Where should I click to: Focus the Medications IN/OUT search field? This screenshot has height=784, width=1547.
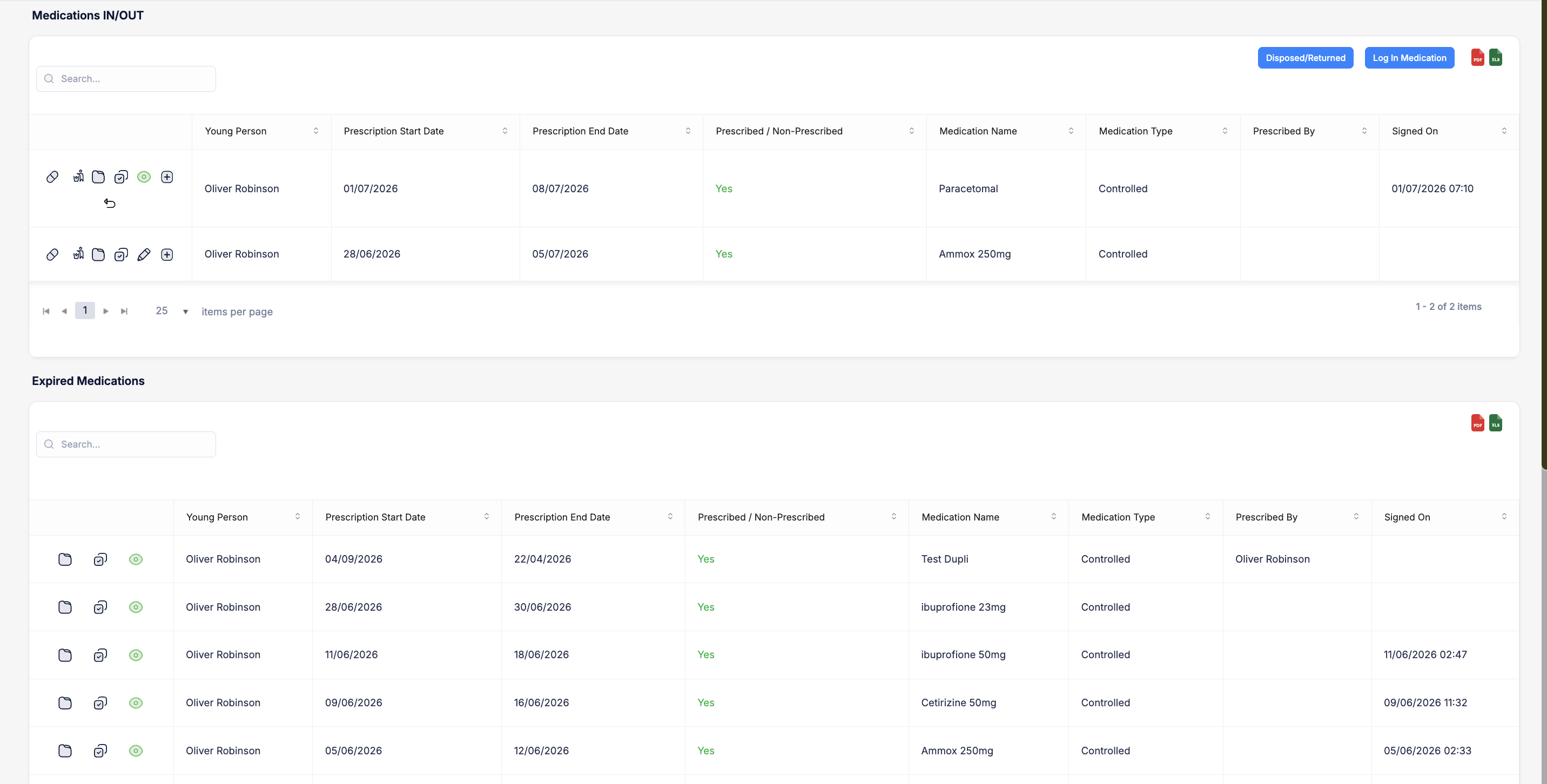(126, 79)
